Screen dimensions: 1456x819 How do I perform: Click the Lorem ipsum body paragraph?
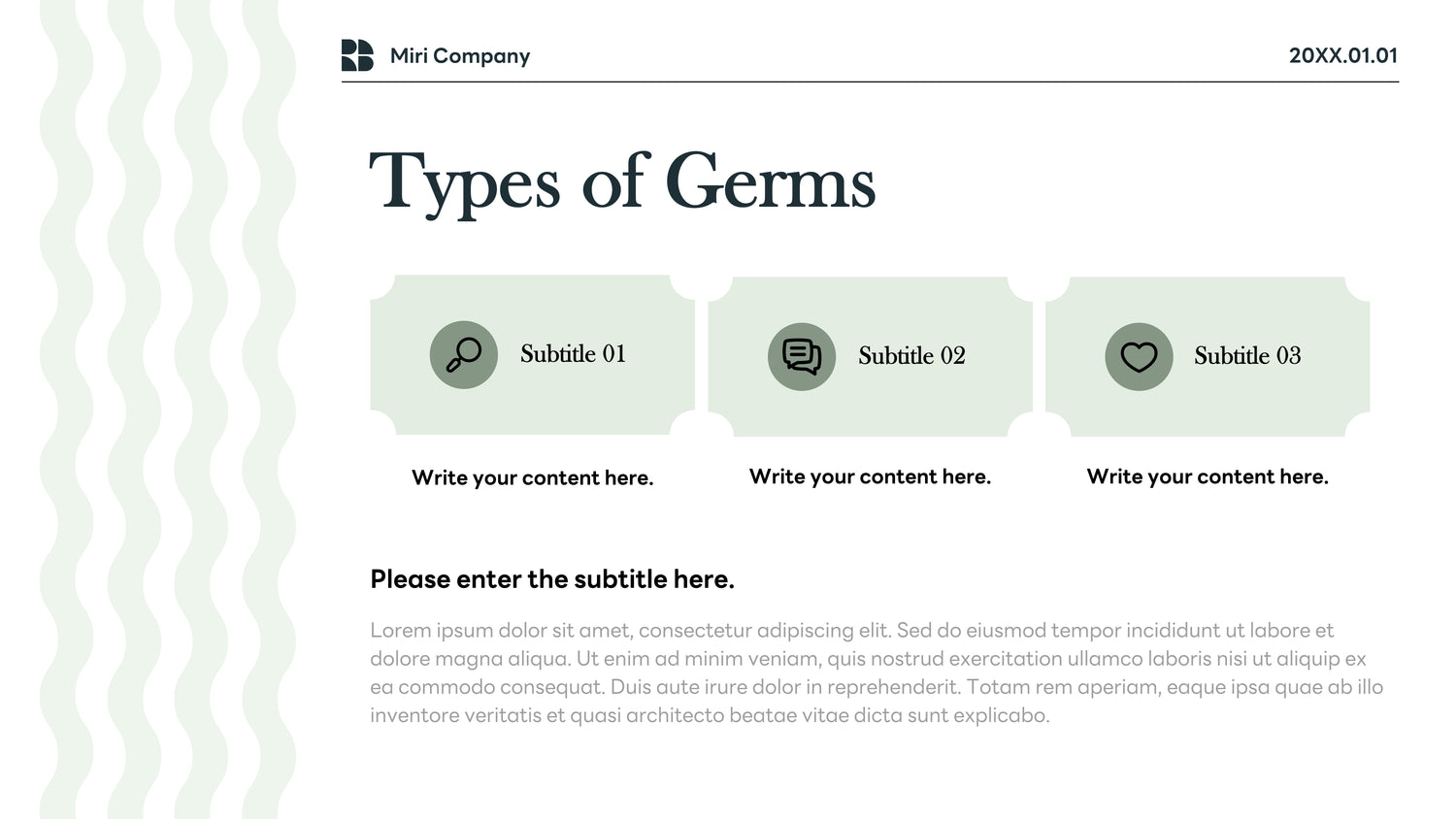coord(877,672)
